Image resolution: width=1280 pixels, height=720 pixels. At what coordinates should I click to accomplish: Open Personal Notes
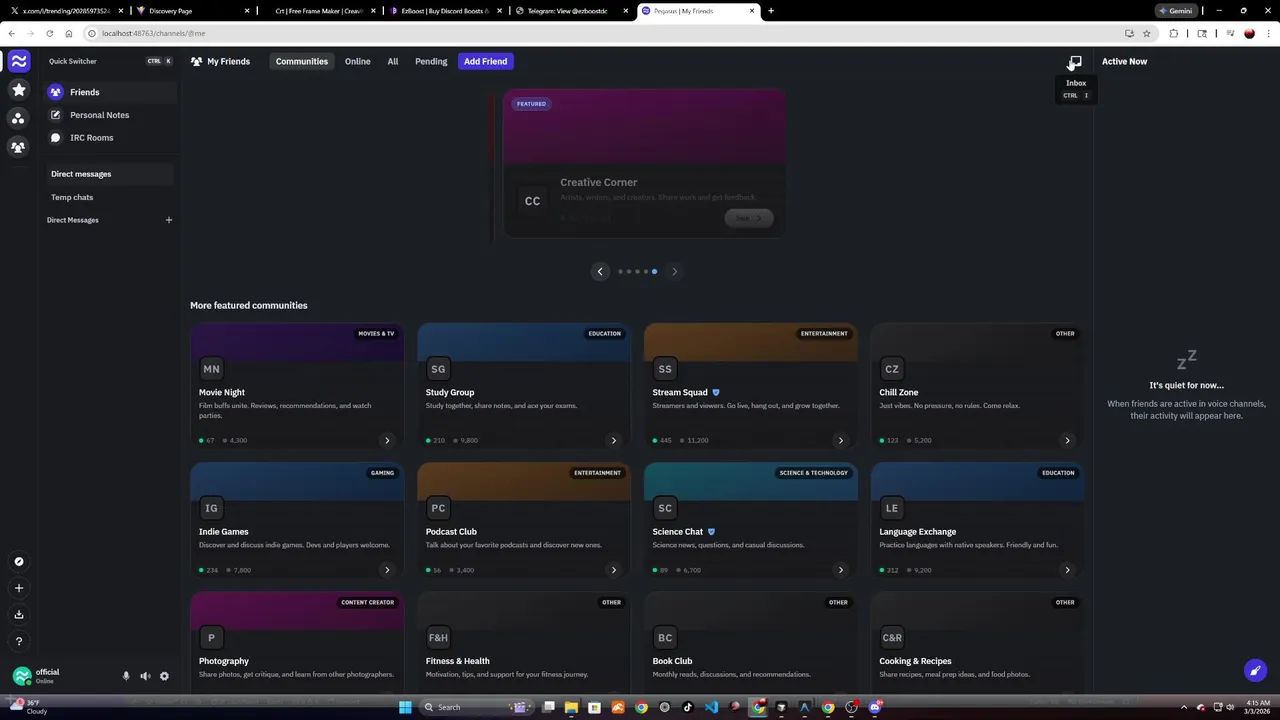pyautogui.click(x=111, y=115)
